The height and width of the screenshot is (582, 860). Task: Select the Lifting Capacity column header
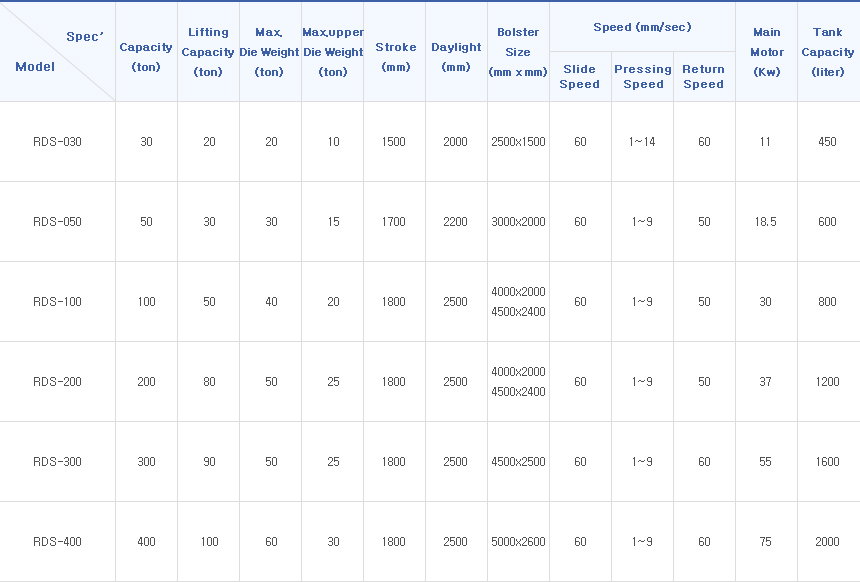click(208, 52)
